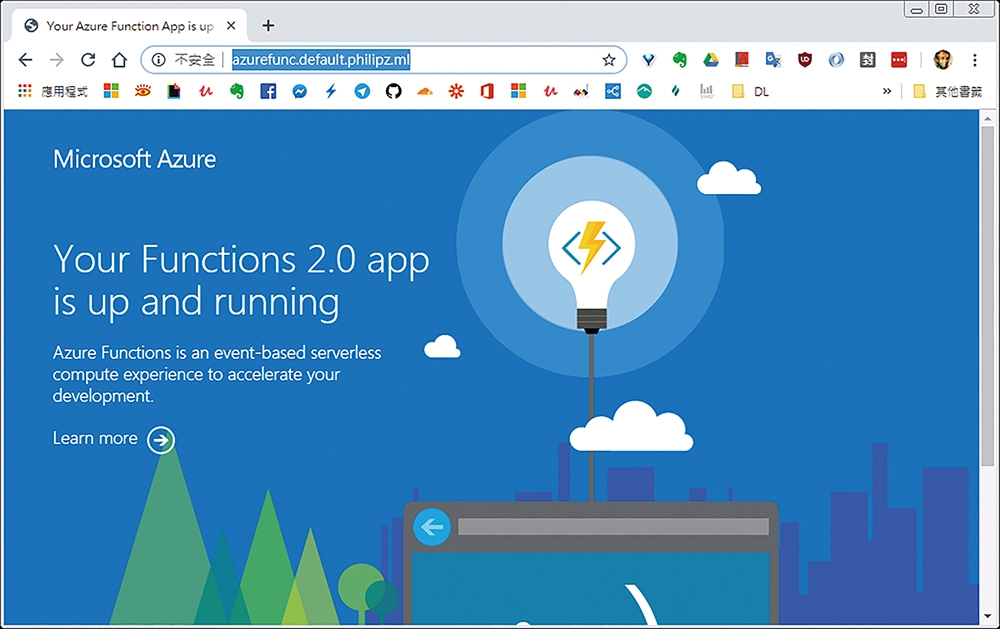
Task: Open the teal mountain circle bookmark
Action: (644, 91)
